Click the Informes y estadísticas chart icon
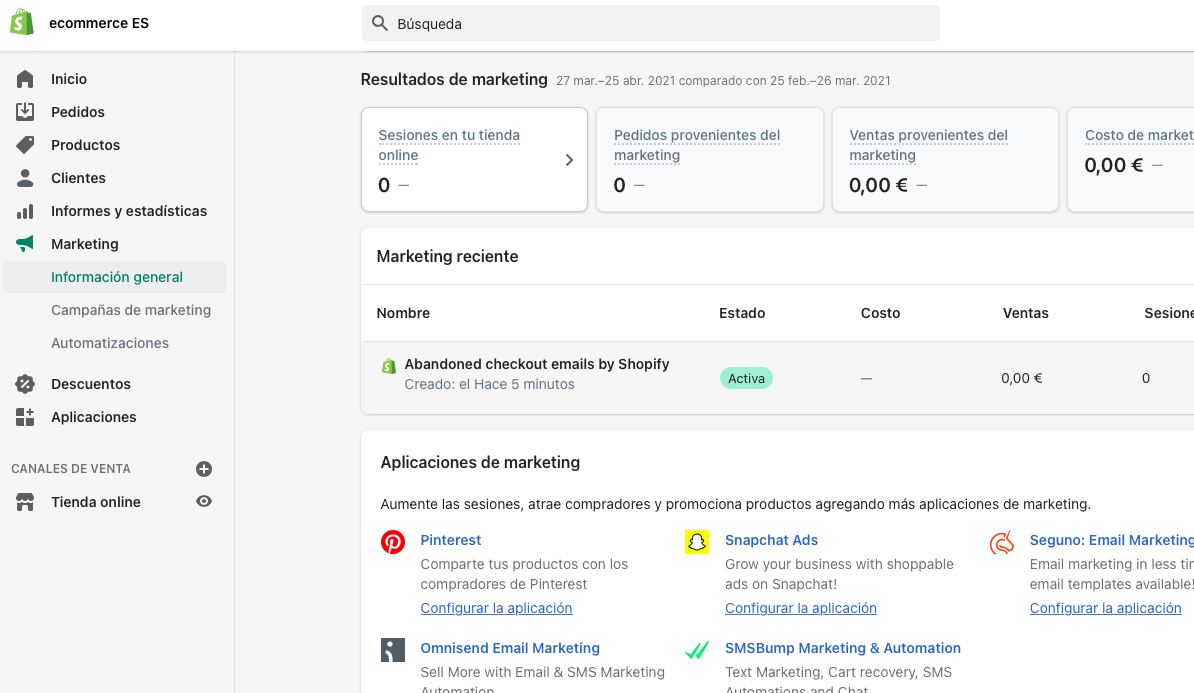 pos(25,211)
